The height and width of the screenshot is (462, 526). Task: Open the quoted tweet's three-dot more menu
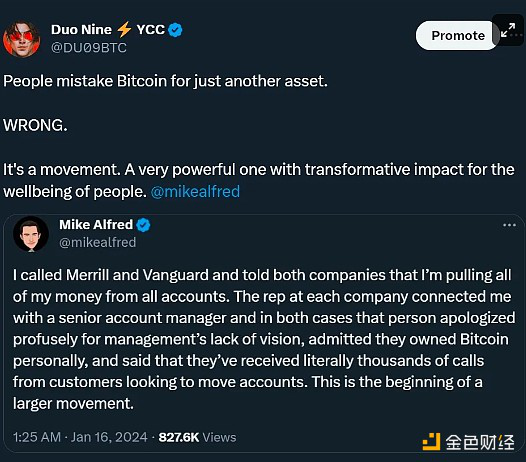[x=509, y=225]
